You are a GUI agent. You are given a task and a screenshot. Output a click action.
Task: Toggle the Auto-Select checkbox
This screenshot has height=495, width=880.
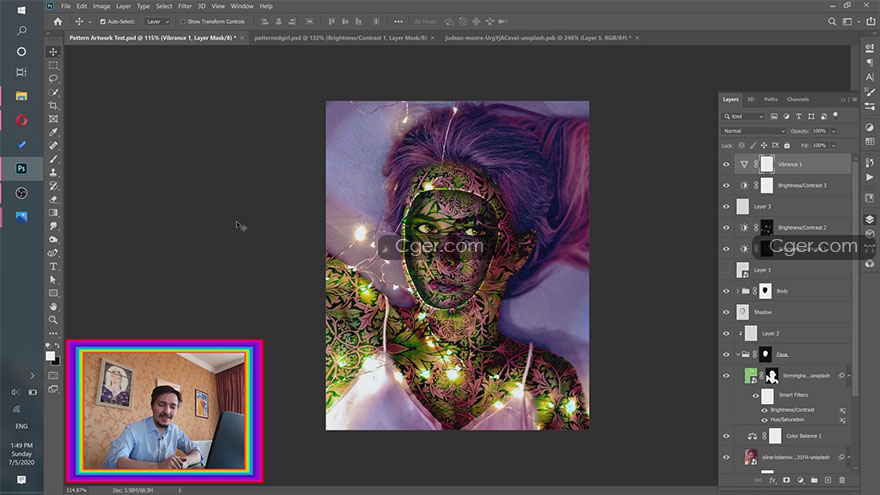[x=103, y=21]
